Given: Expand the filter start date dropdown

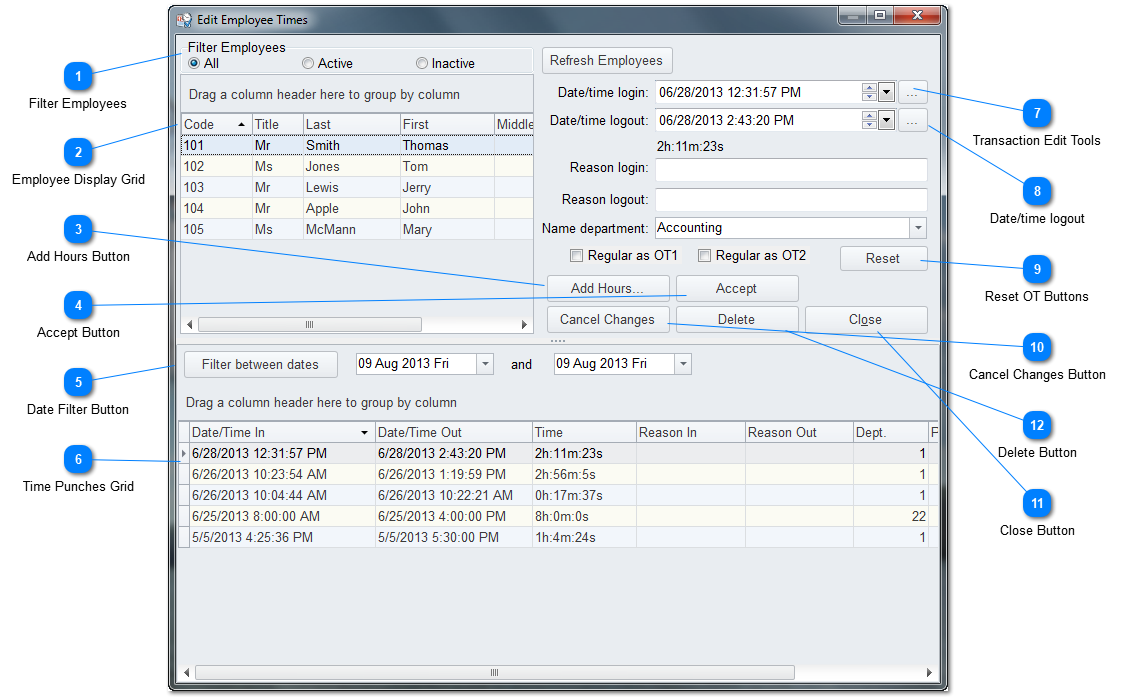Looking at the screenshot, I should pos(485,364).
